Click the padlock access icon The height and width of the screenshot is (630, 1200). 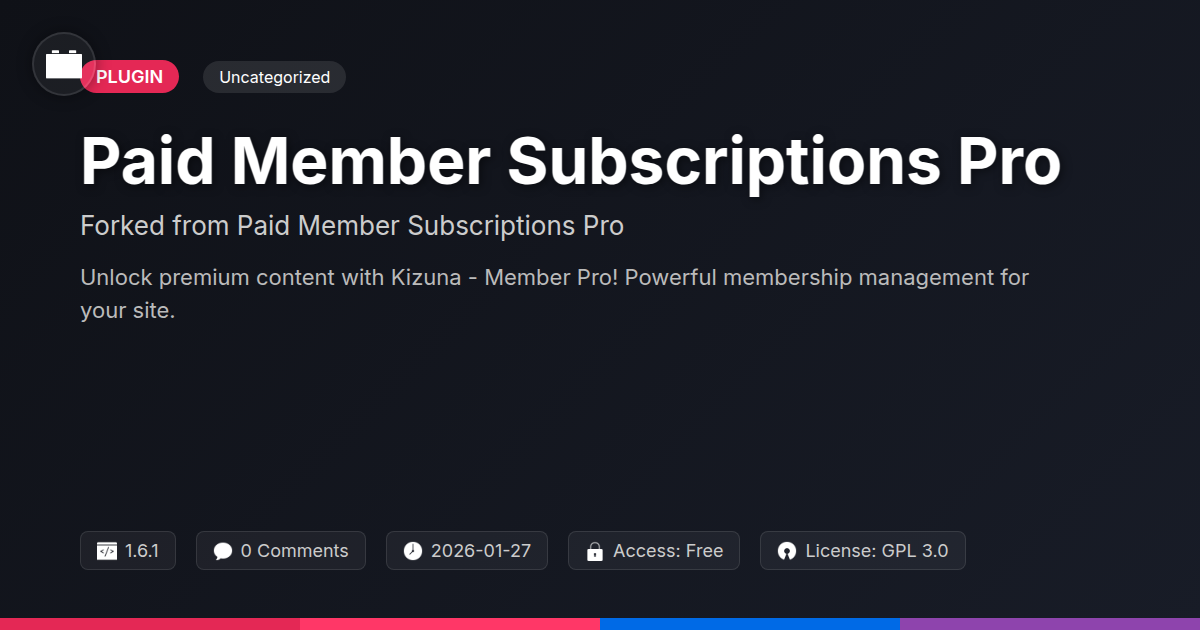click(595, 551)
